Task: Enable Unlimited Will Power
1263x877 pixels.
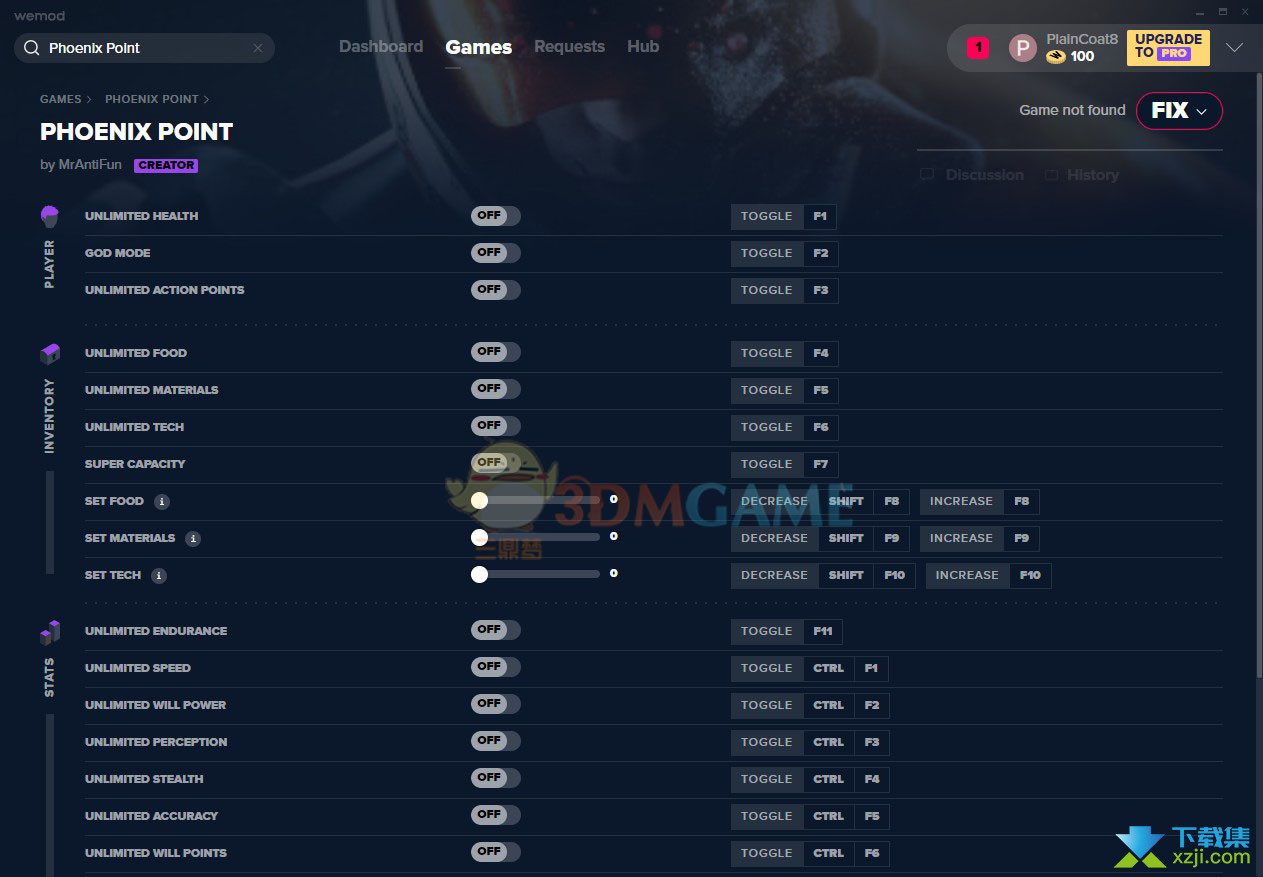Action: point(496,704)
